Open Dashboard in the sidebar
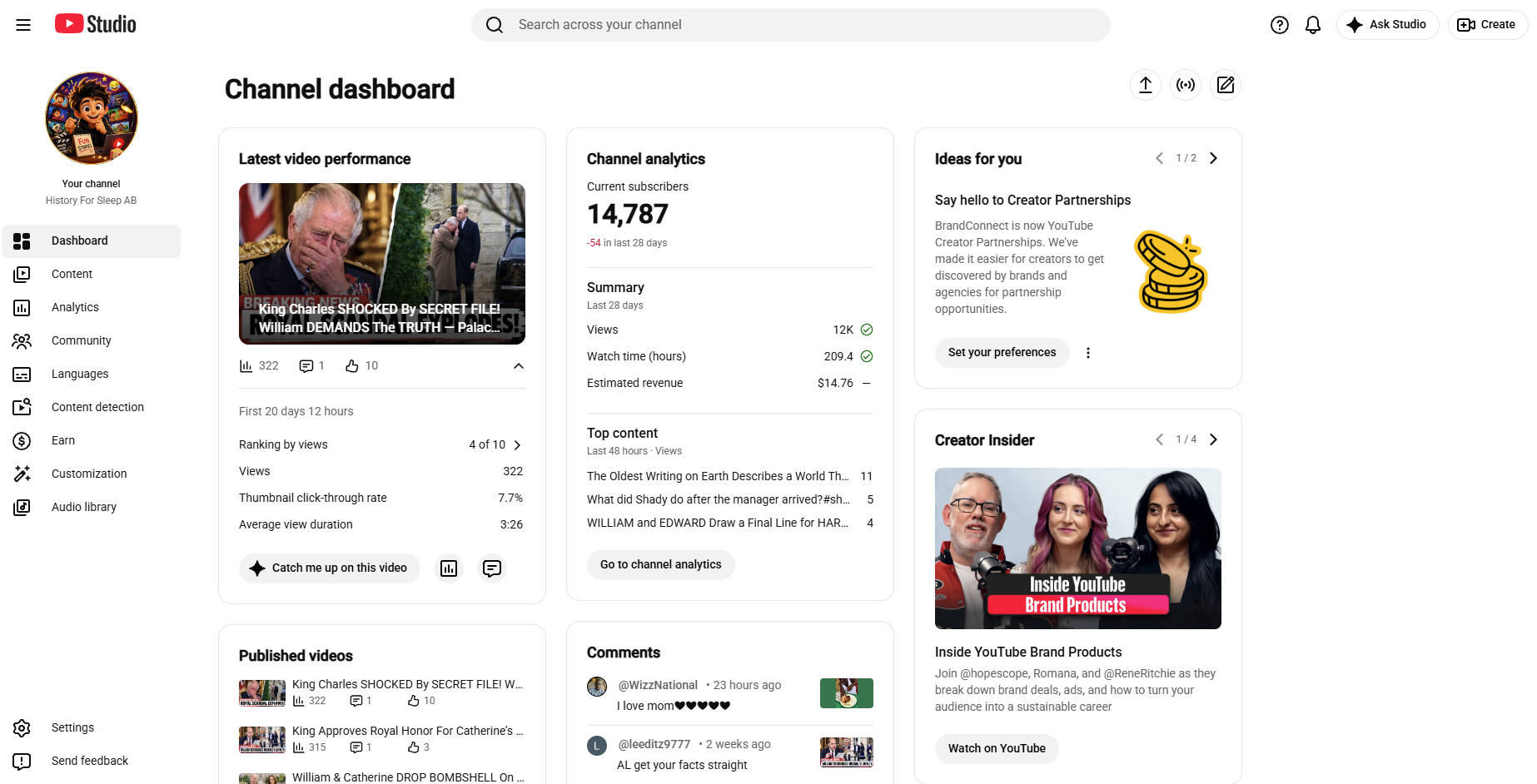 click(92, 241)
